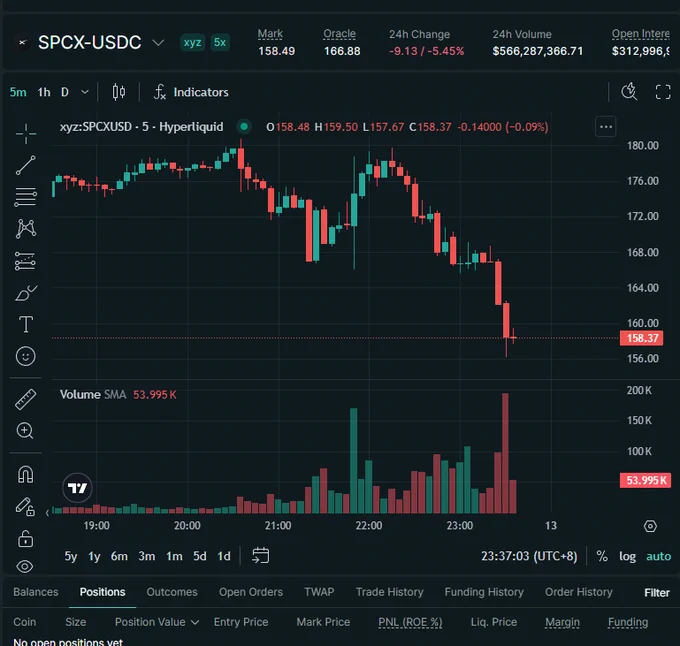Switch to the TWAP tab

319,592
